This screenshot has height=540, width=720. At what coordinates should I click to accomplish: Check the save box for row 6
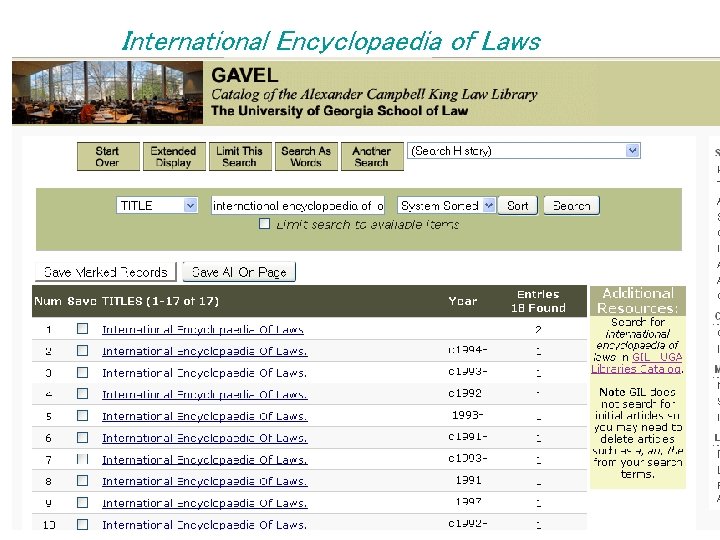83,438
